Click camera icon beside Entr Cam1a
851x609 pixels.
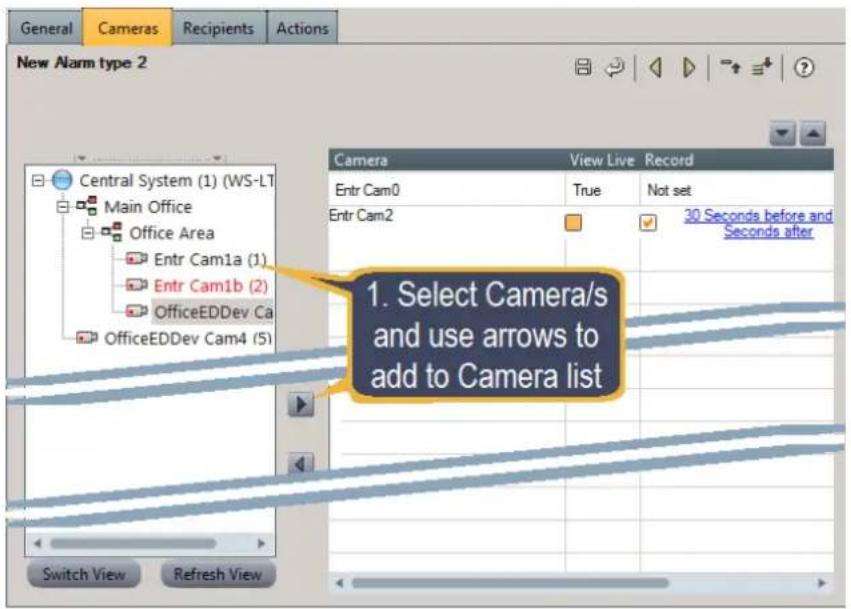click(137, 258)
